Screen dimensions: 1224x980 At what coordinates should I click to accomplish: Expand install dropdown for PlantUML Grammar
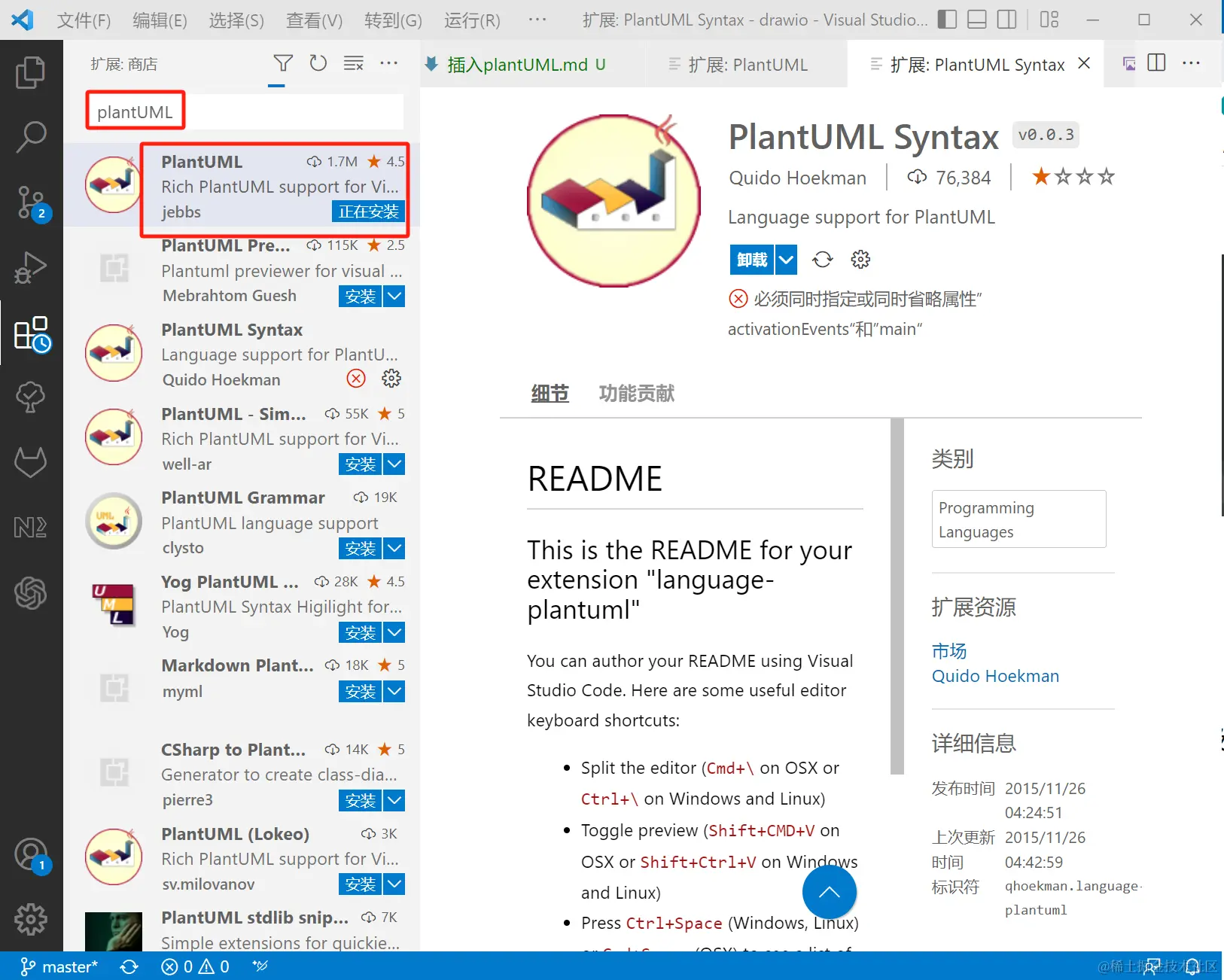(x=394, y=549)
